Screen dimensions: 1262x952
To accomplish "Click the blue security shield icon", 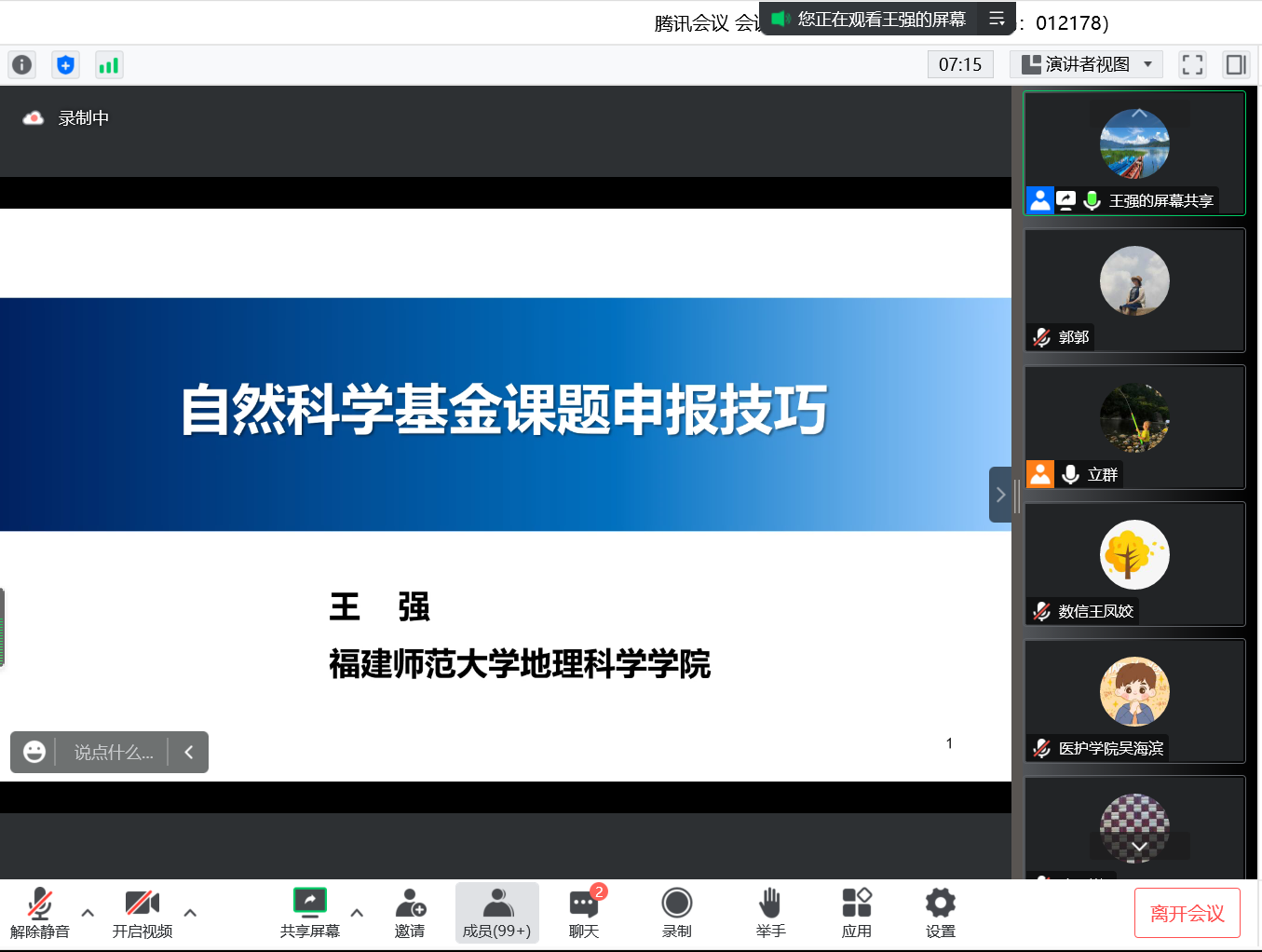I will 65,64.
